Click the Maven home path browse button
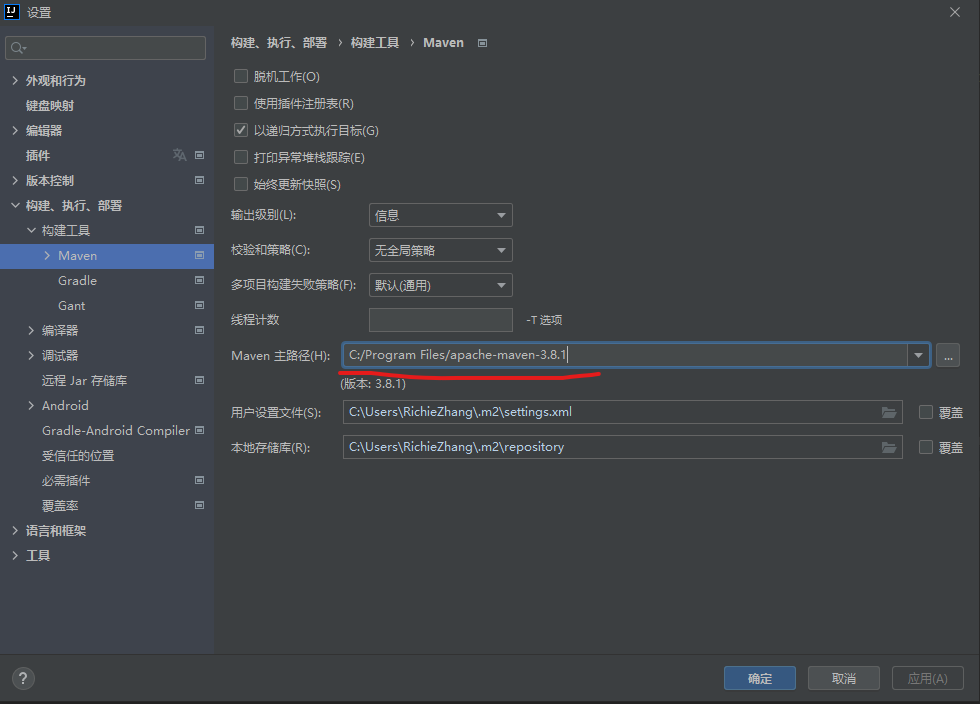Image resolution: width=980 pixels, height=704 pixels. click(x=948, y=355)
